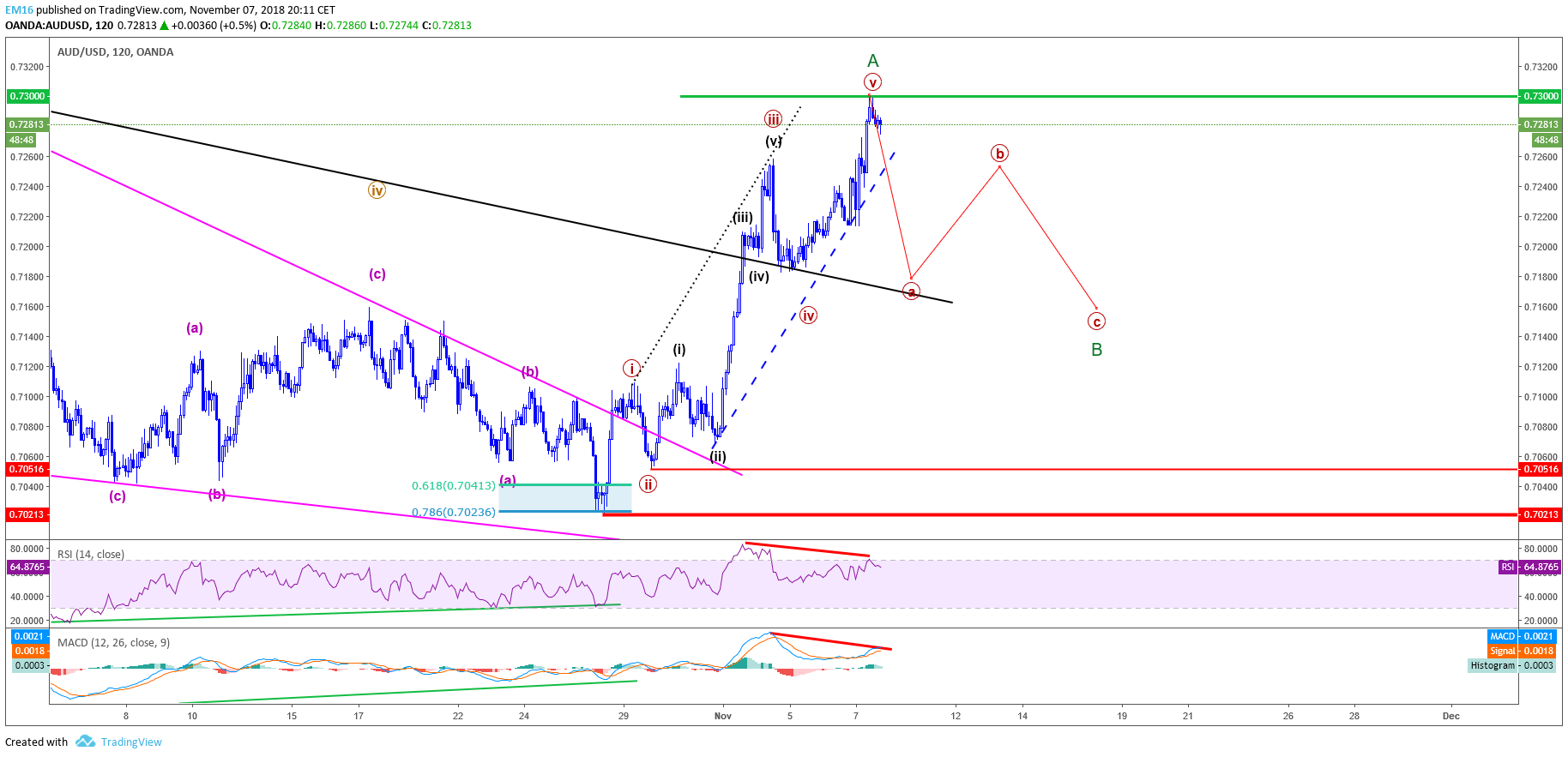Select the RSI (14, close) indicator title
This screenshot has height=757, width=1568.
tap(91, 555)
